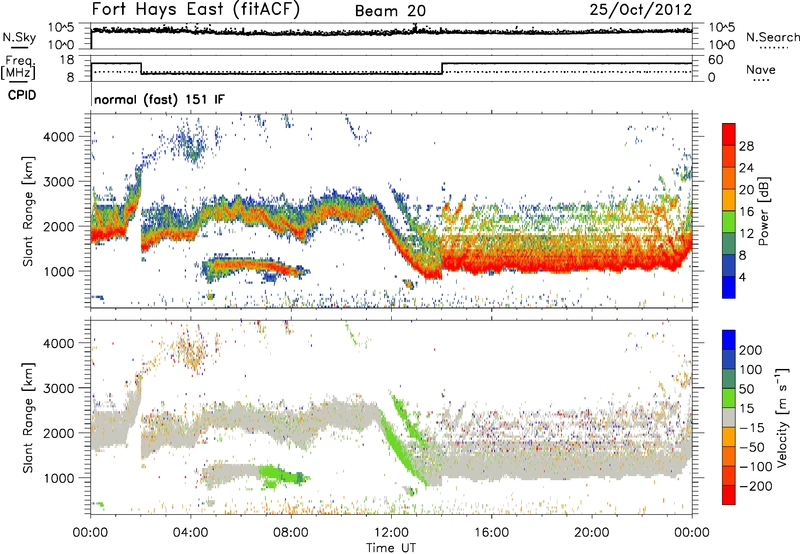Click the 'Fort Hays East (fitACF)' title
This screenshot has width=800, height=554.
(x=196, y=9)
